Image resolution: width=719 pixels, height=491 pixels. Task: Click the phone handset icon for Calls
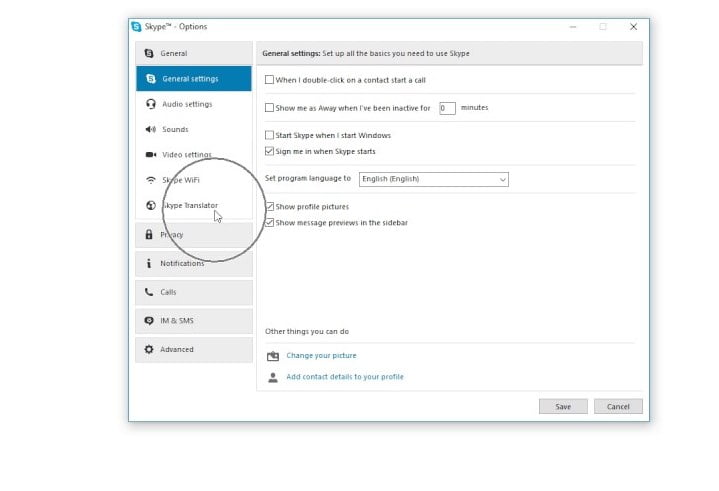point(149,292)
